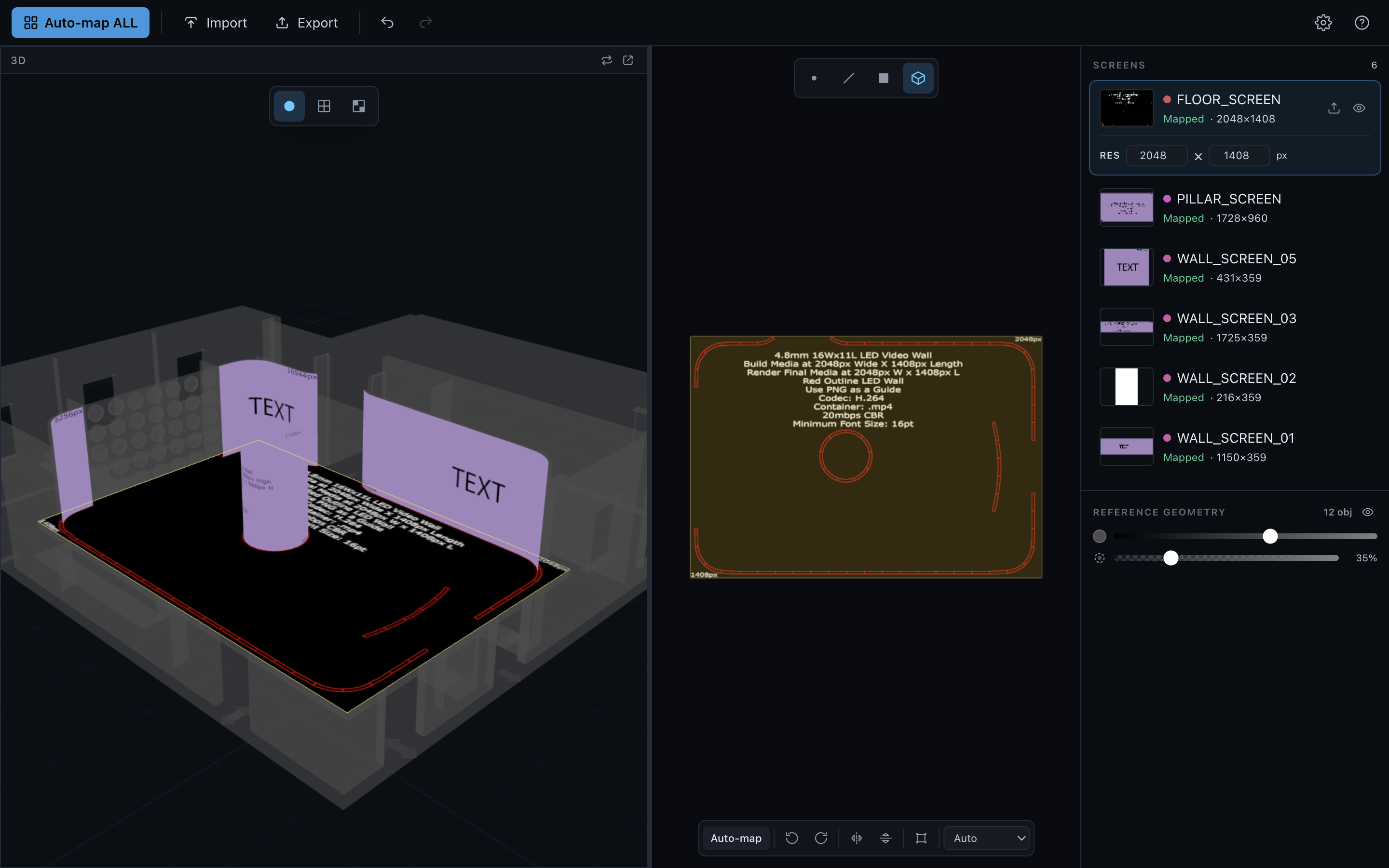Screen dimensions: 1389x868
Task: Click the '1725×359' resolution text
Action: [x=1241, y=338]
